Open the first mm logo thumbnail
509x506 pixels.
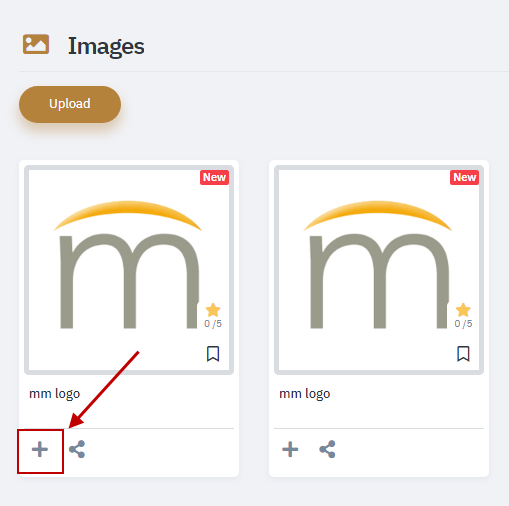point(129,270)
